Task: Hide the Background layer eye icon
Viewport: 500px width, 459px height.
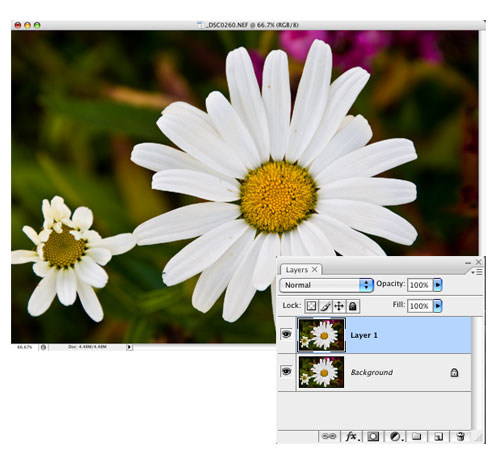Action: coord(286,371)
